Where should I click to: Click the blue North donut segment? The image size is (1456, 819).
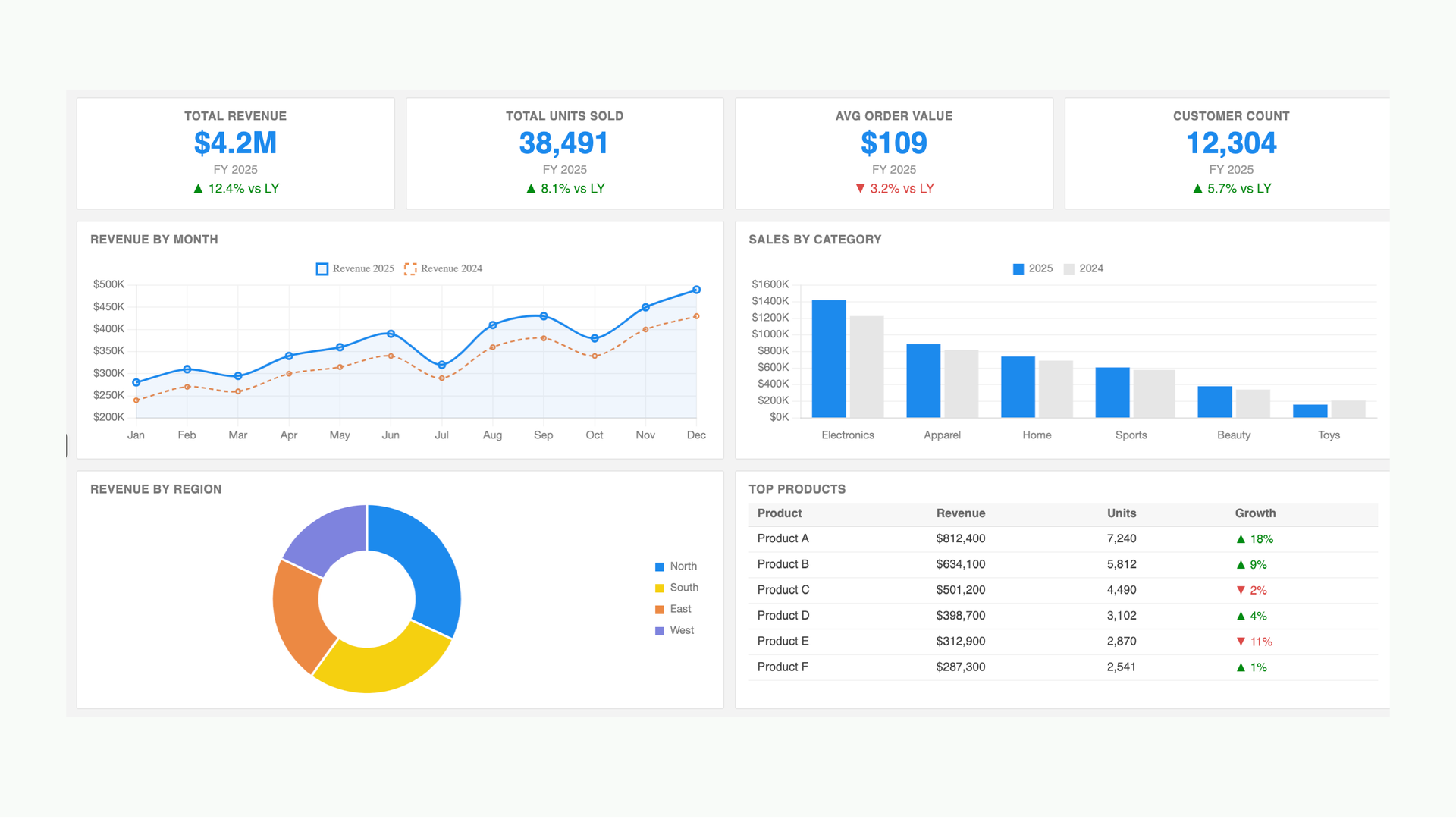pyautogui.click(x=426, y=560)
